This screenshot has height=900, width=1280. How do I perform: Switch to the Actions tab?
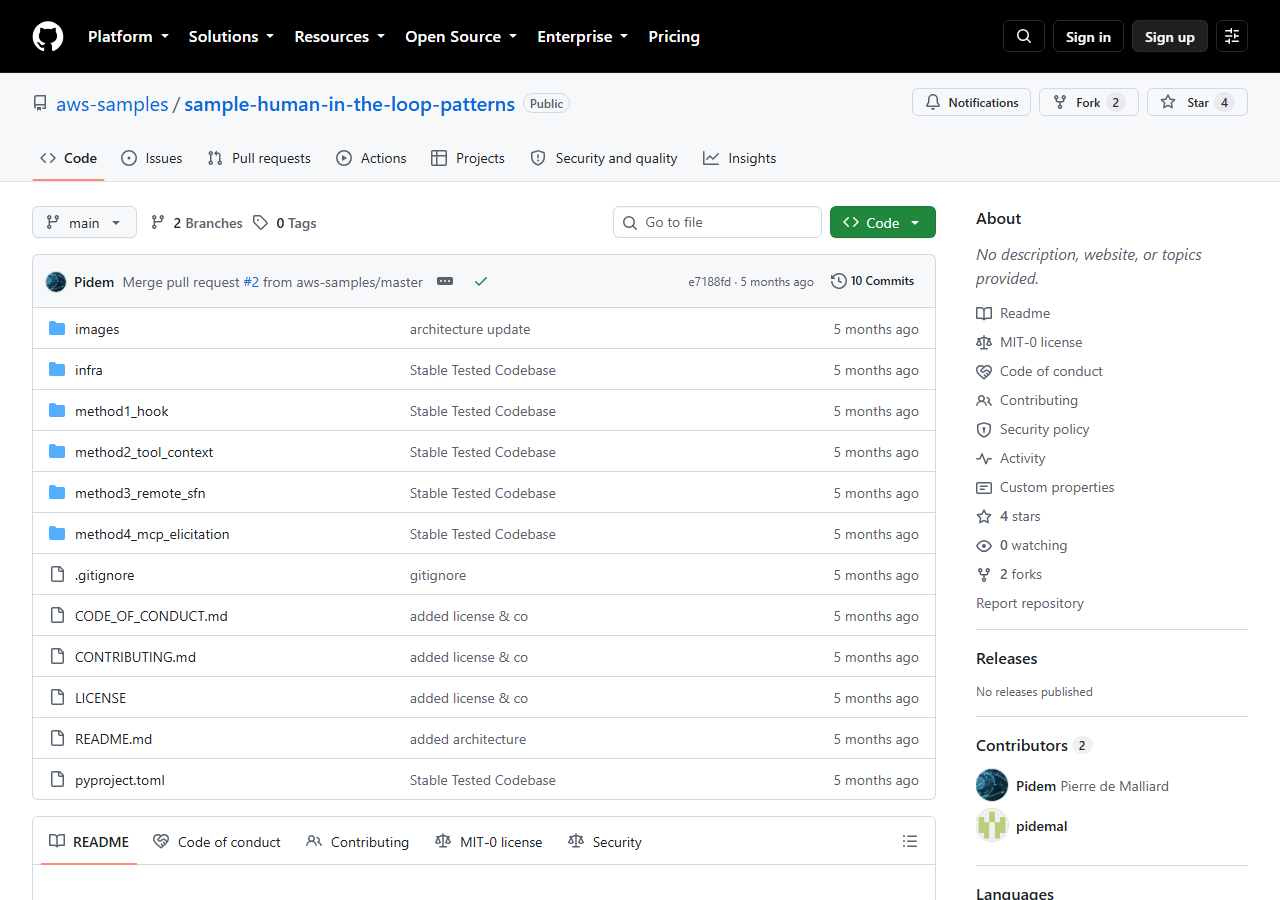pos(371,158)
